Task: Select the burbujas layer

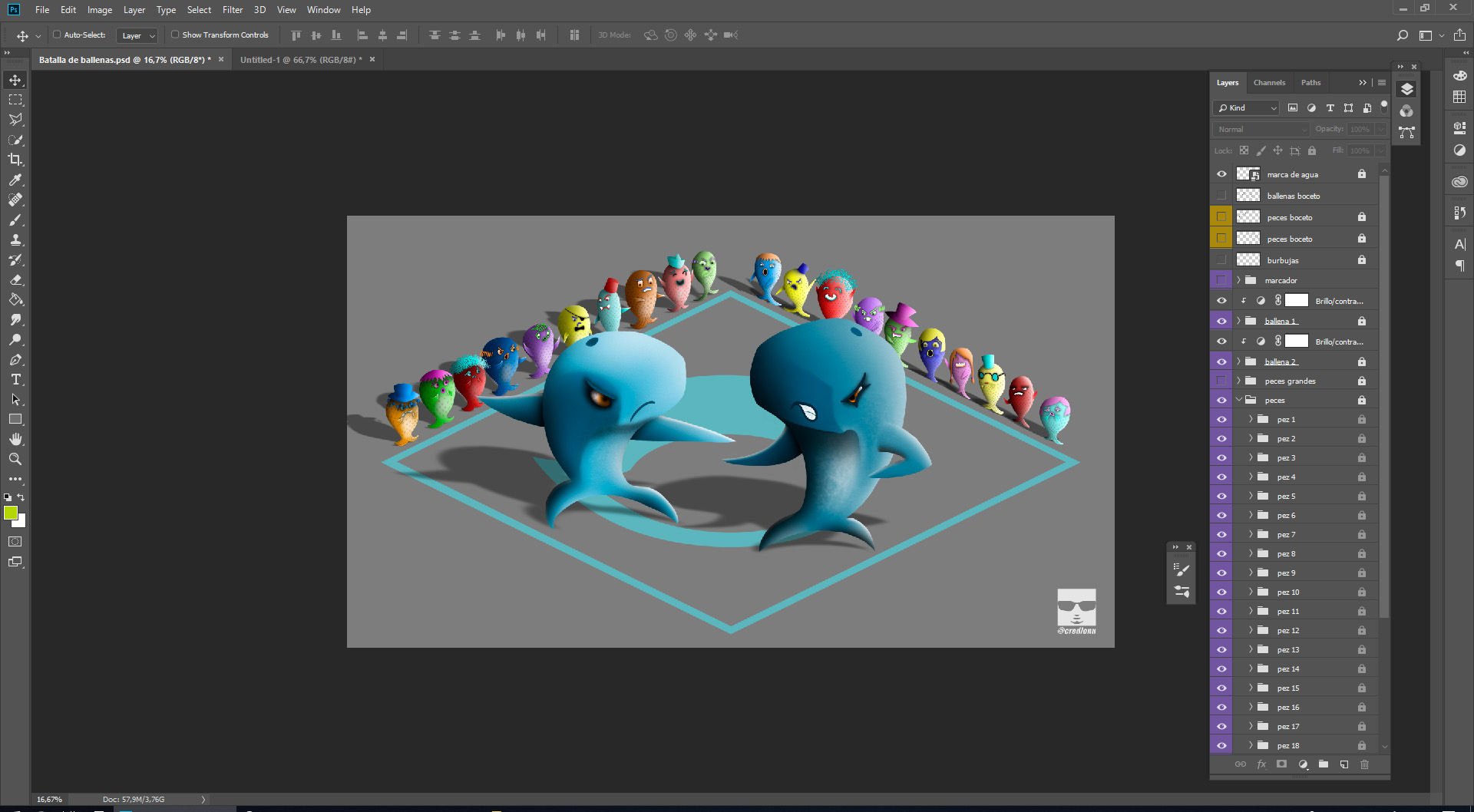Action: click(1283, 260)
